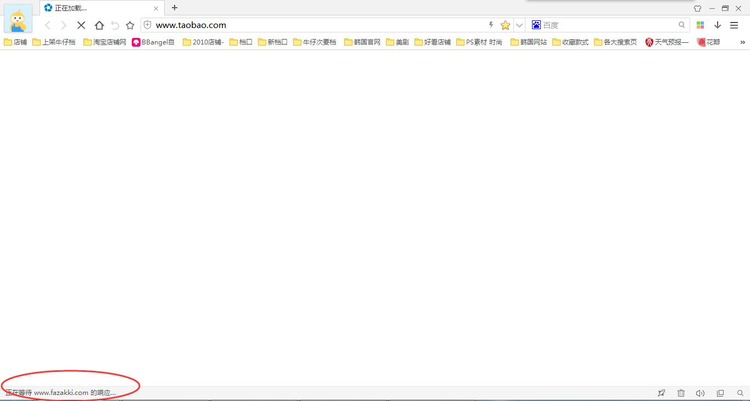Show more bookmarks with double chevron

tap(742, 42)
